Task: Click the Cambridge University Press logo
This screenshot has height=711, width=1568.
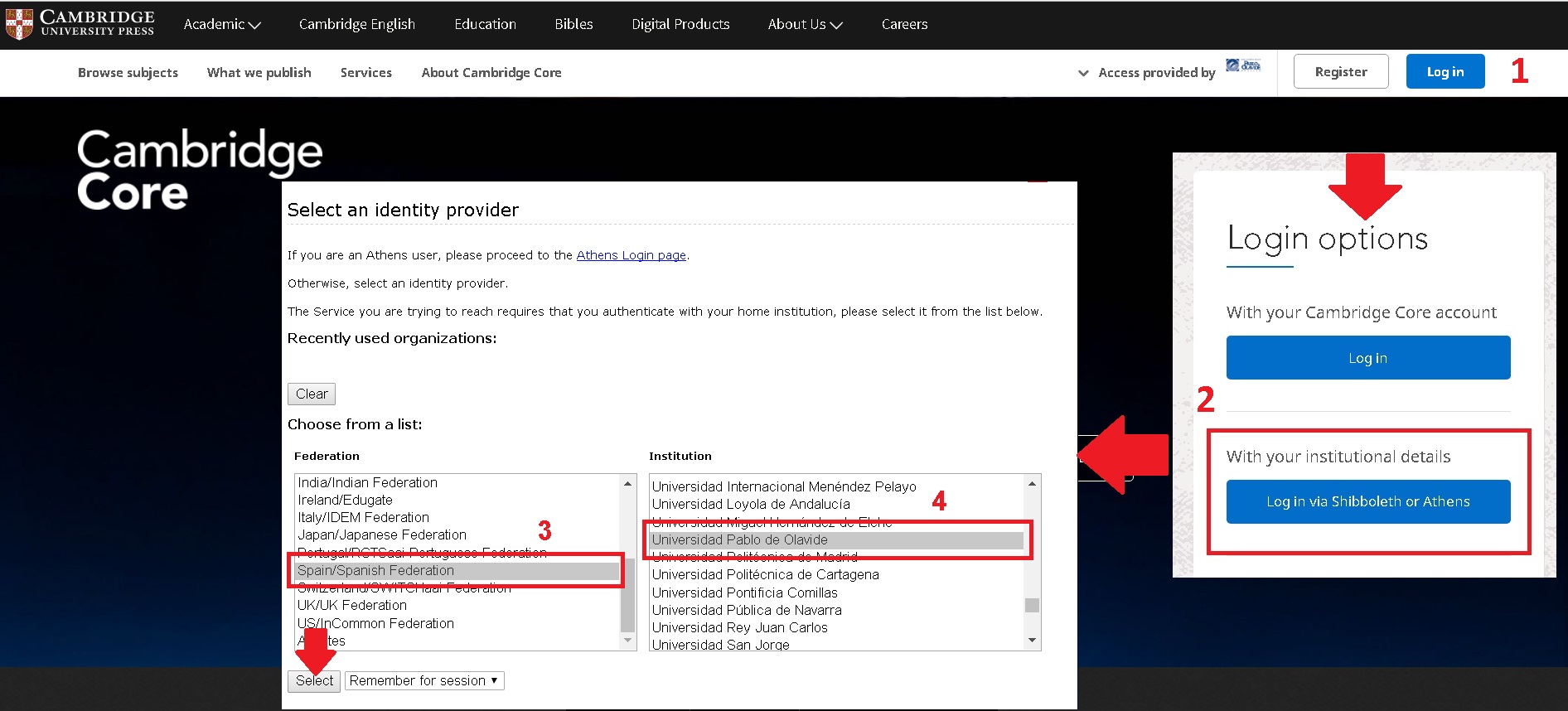Action: 80,23
